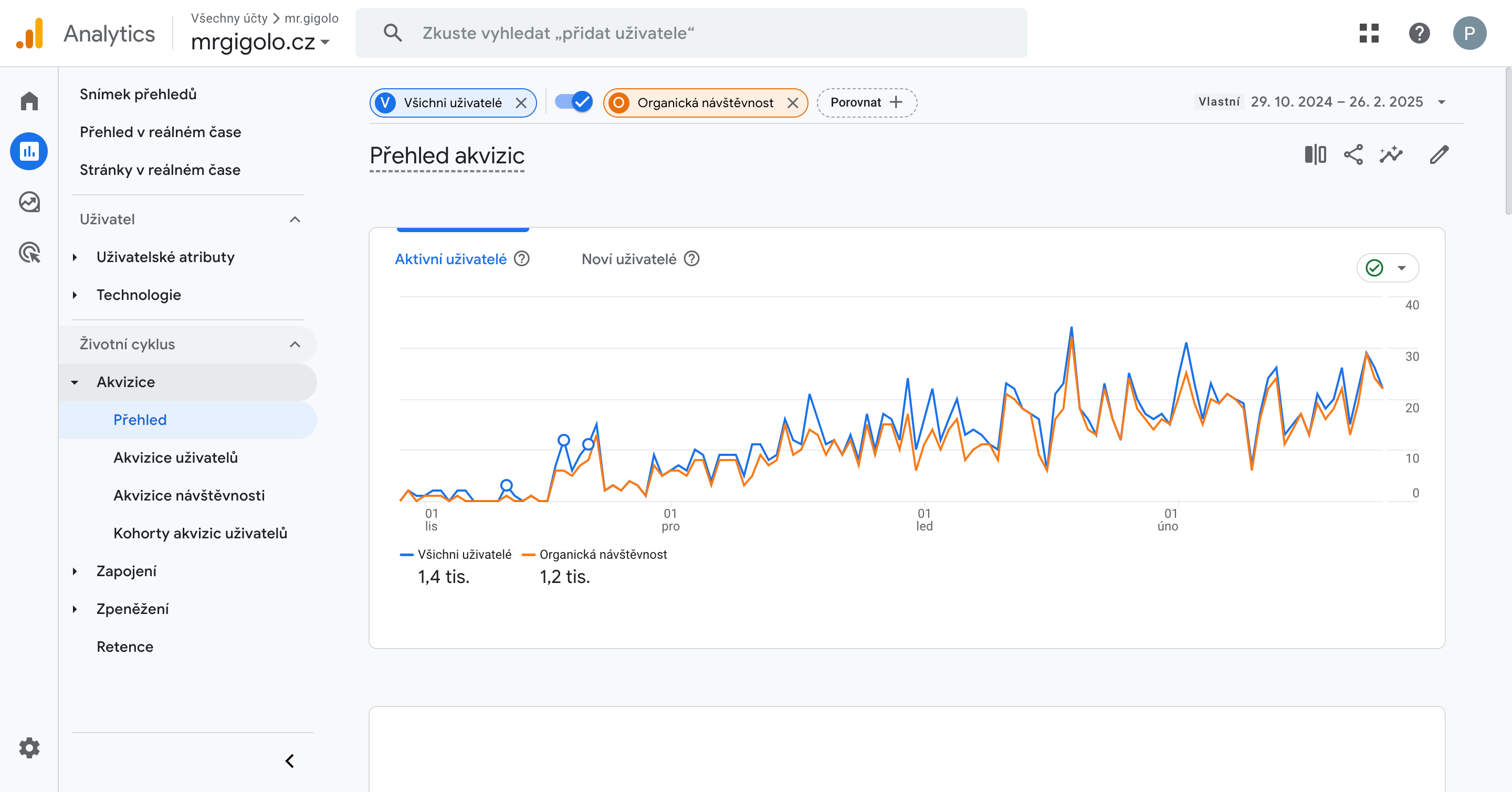Collapse the Životní cyklus section
Image resolution: width=1512 pixels, height=792 pixels.
pos(295,344)
